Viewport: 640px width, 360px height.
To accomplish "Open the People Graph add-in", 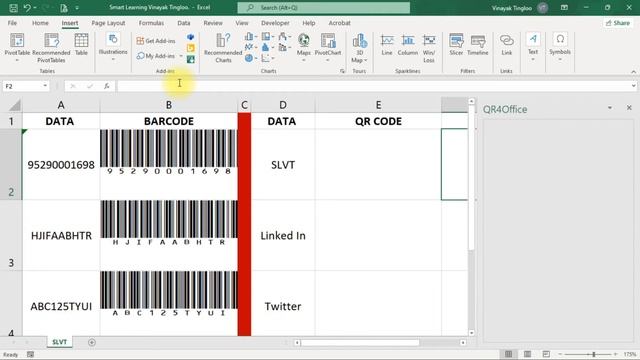I will [191, 59].
